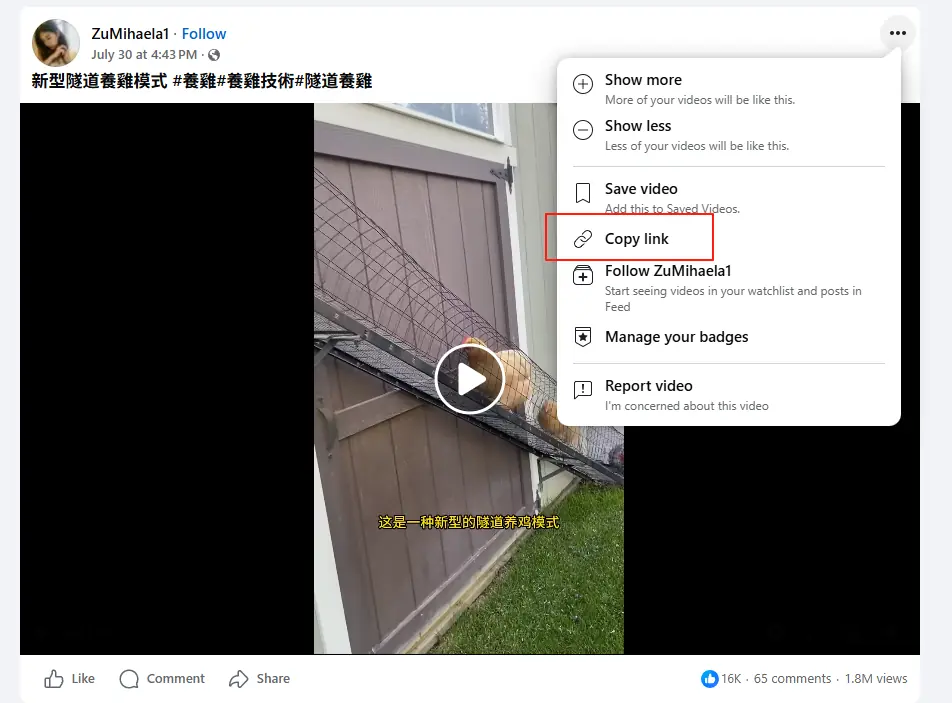The width and height of the screenshot is (952, 703).
Task: Like the post with thumbs-up button
Action: point(70,679)
